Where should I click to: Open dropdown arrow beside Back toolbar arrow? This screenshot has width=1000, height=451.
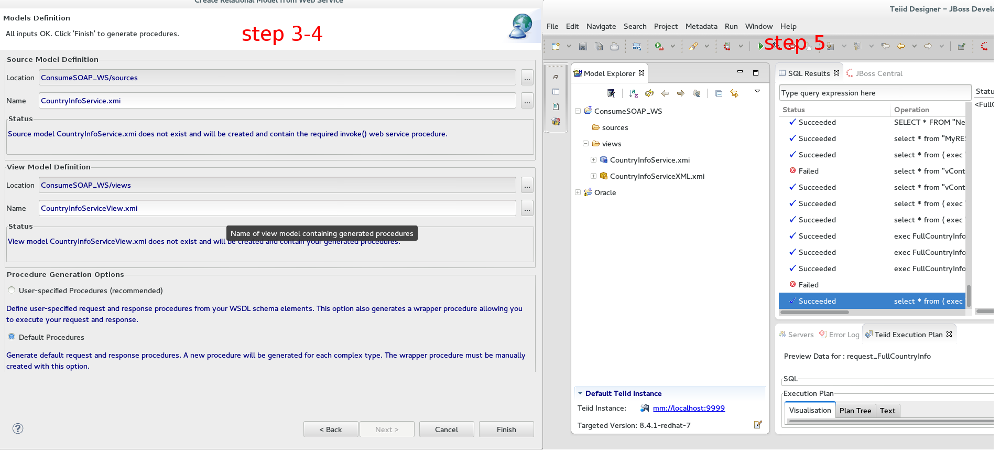914,47
